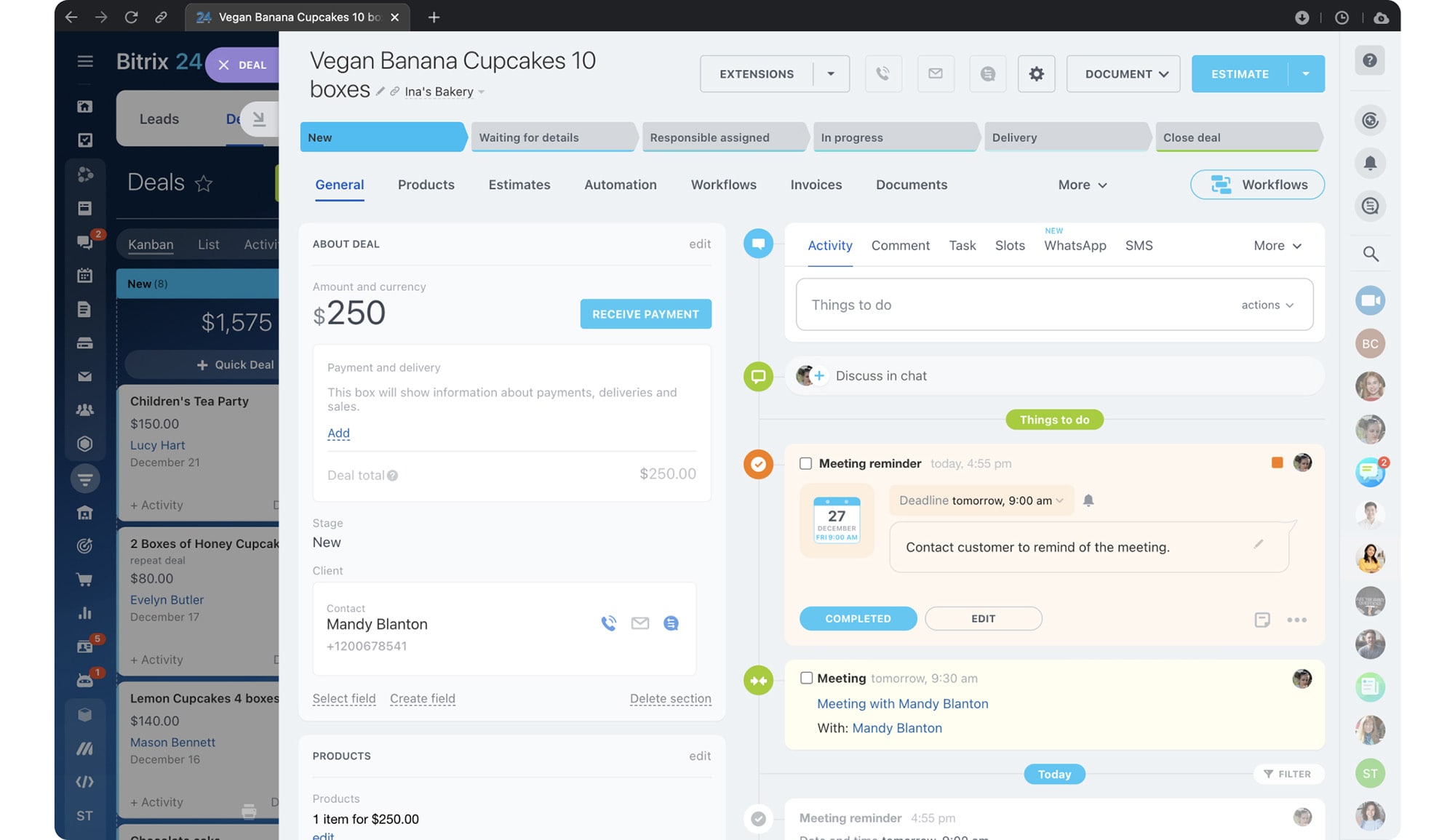Check the Meeting with Mandy Blanton checkbox
Screen dimensions: 1455x840
click(807, 678)
